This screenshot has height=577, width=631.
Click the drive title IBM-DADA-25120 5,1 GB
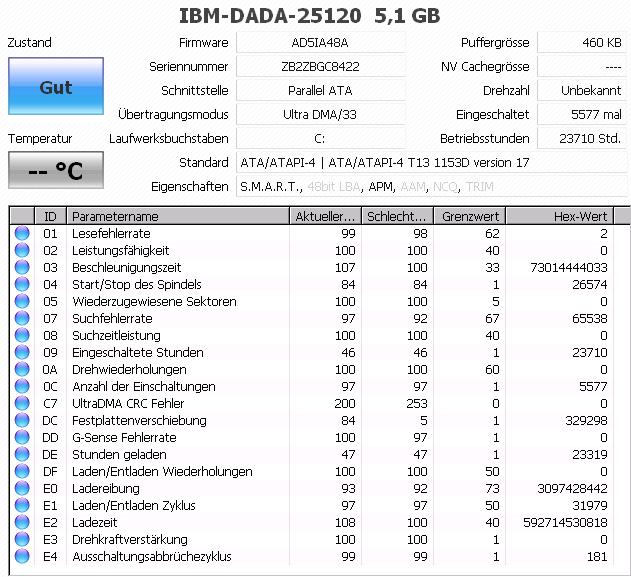click(309, 16)
